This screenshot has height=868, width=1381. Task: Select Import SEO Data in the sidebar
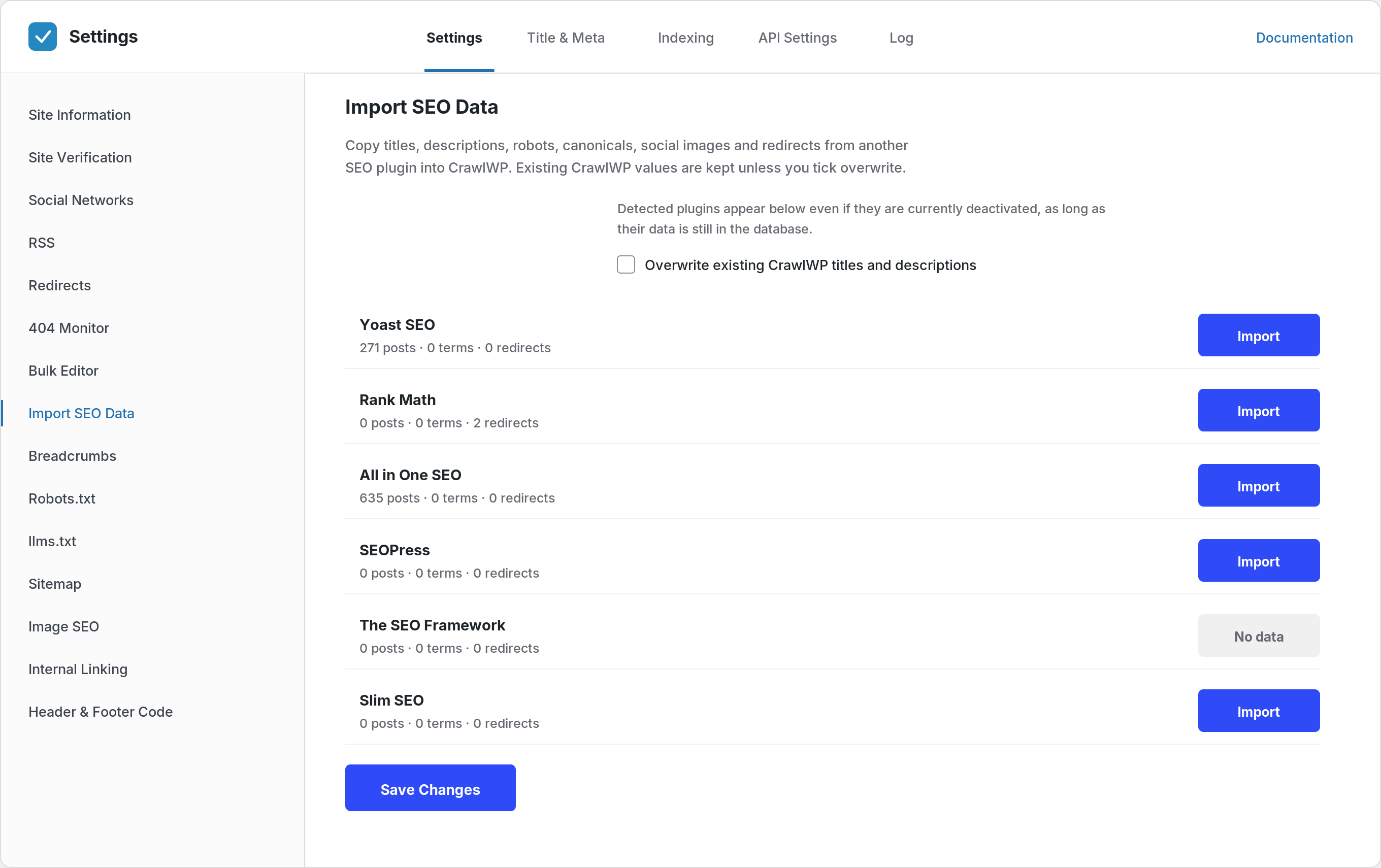pyautogui.click(x=81, y=413)
